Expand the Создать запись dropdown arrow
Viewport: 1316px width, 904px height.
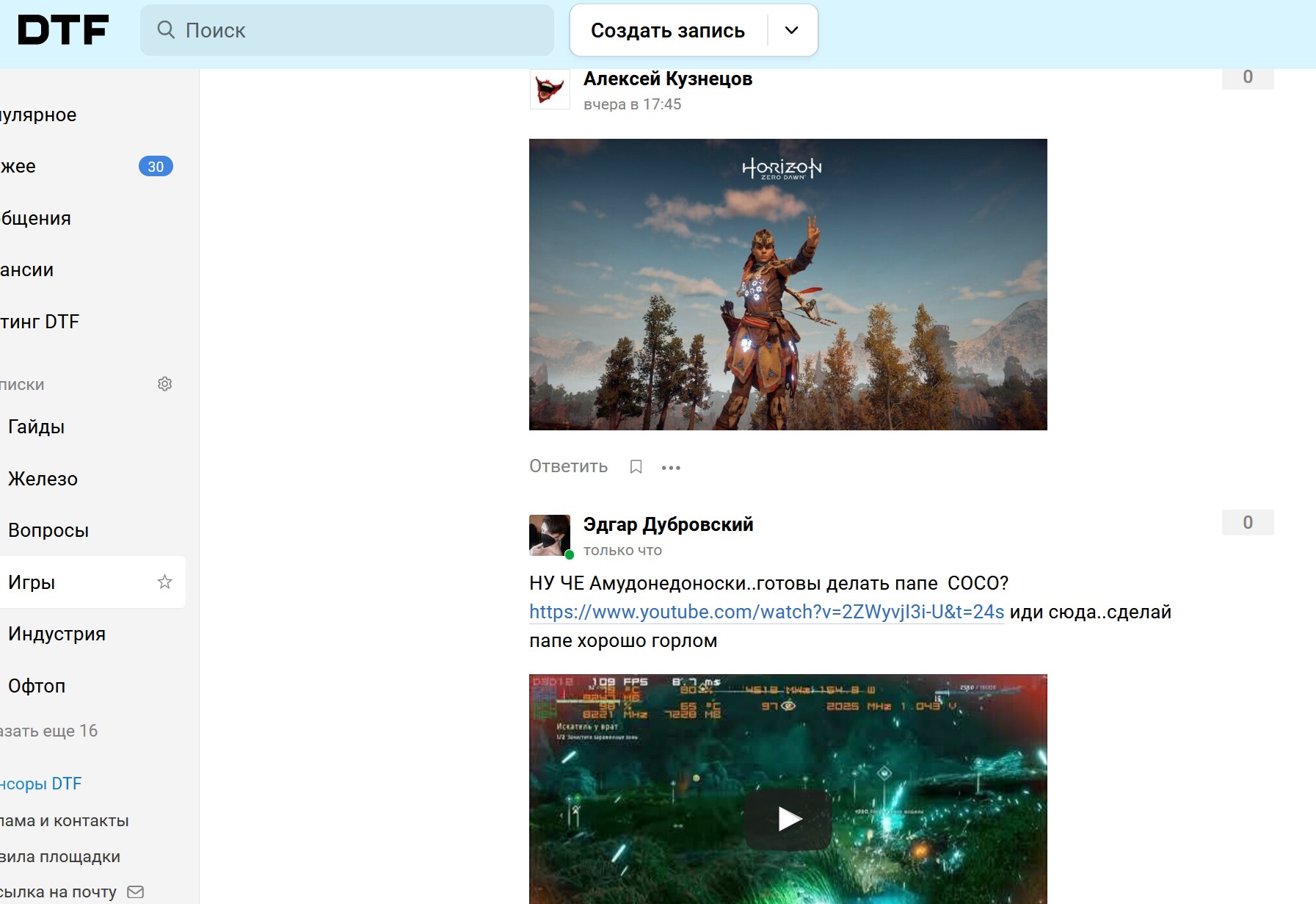click(x=791, y=30)
